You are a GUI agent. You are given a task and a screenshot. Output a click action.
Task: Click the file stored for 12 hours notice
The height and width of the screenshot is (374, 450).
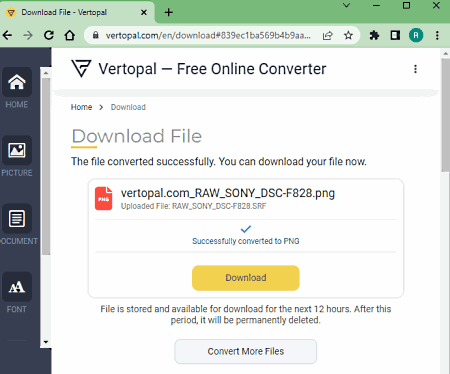coord(246,314)
